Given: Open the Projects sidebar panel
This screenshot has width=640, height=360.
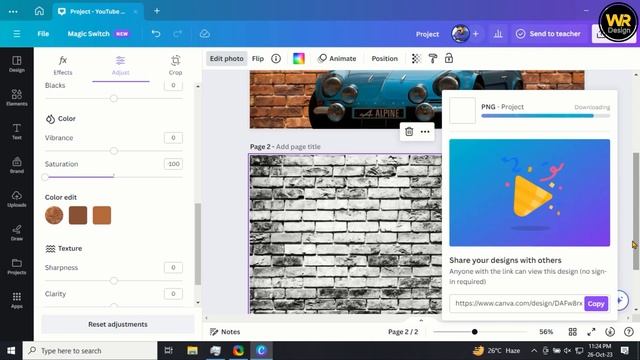Looking at the screenshot, I should tap(17, 267).
